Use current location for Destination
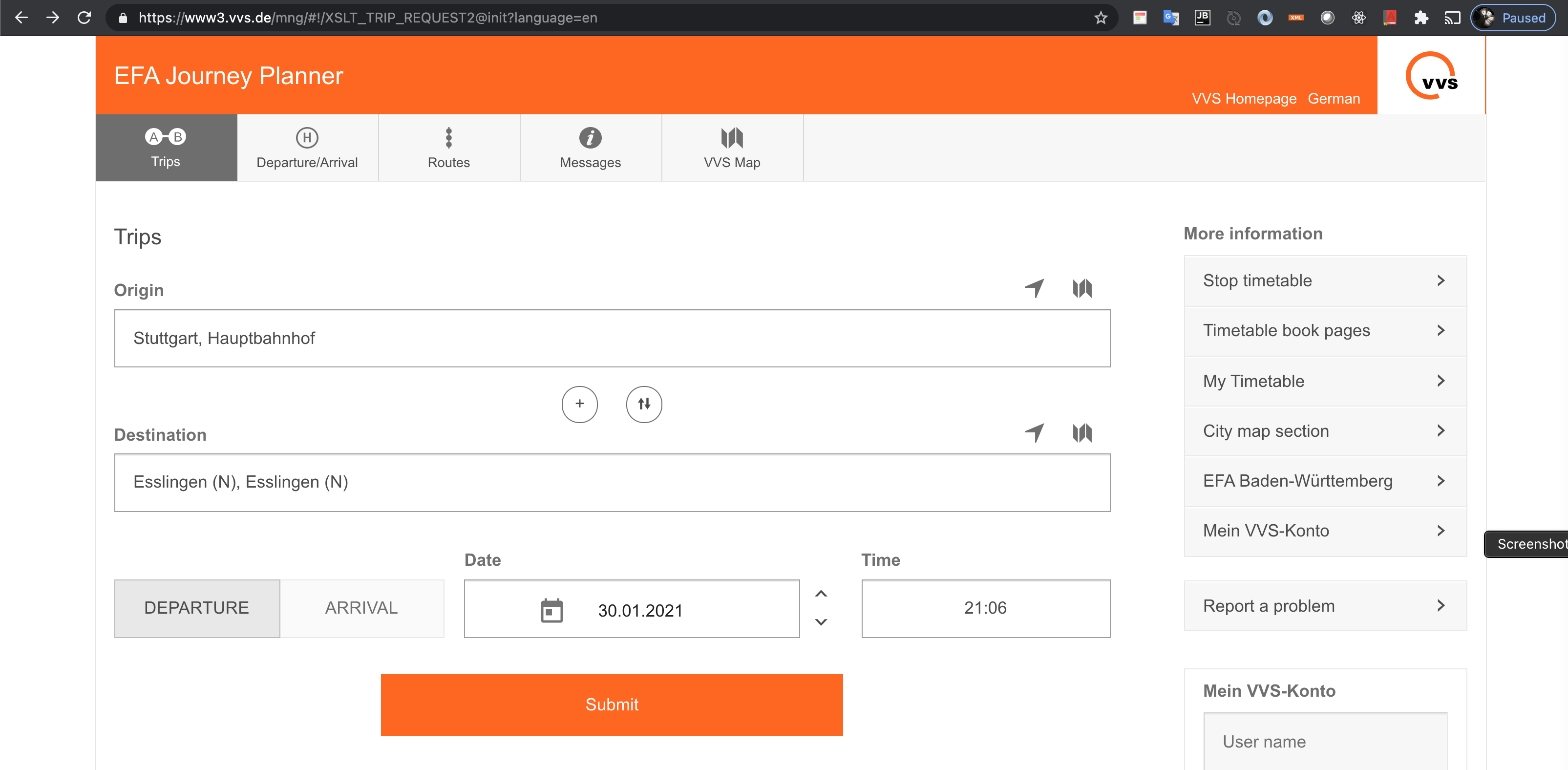Screen dimensions: 1568x770 pyautogui.click(x=1034, y=433)
